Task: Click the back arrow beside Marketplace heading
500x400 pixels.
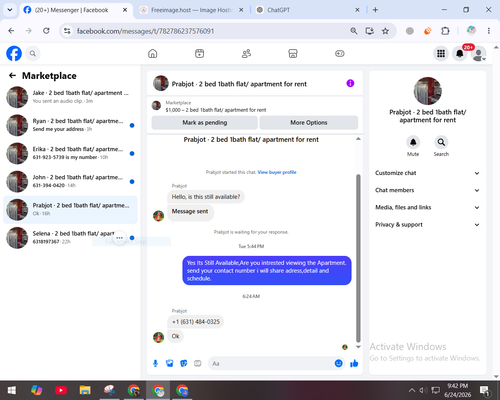Action: click(12, 76)
